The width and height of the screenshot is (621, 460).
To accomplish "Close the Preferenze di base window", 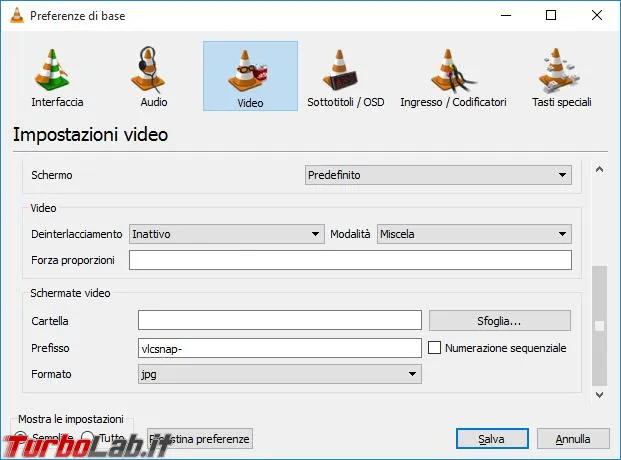I will [597, 15].
